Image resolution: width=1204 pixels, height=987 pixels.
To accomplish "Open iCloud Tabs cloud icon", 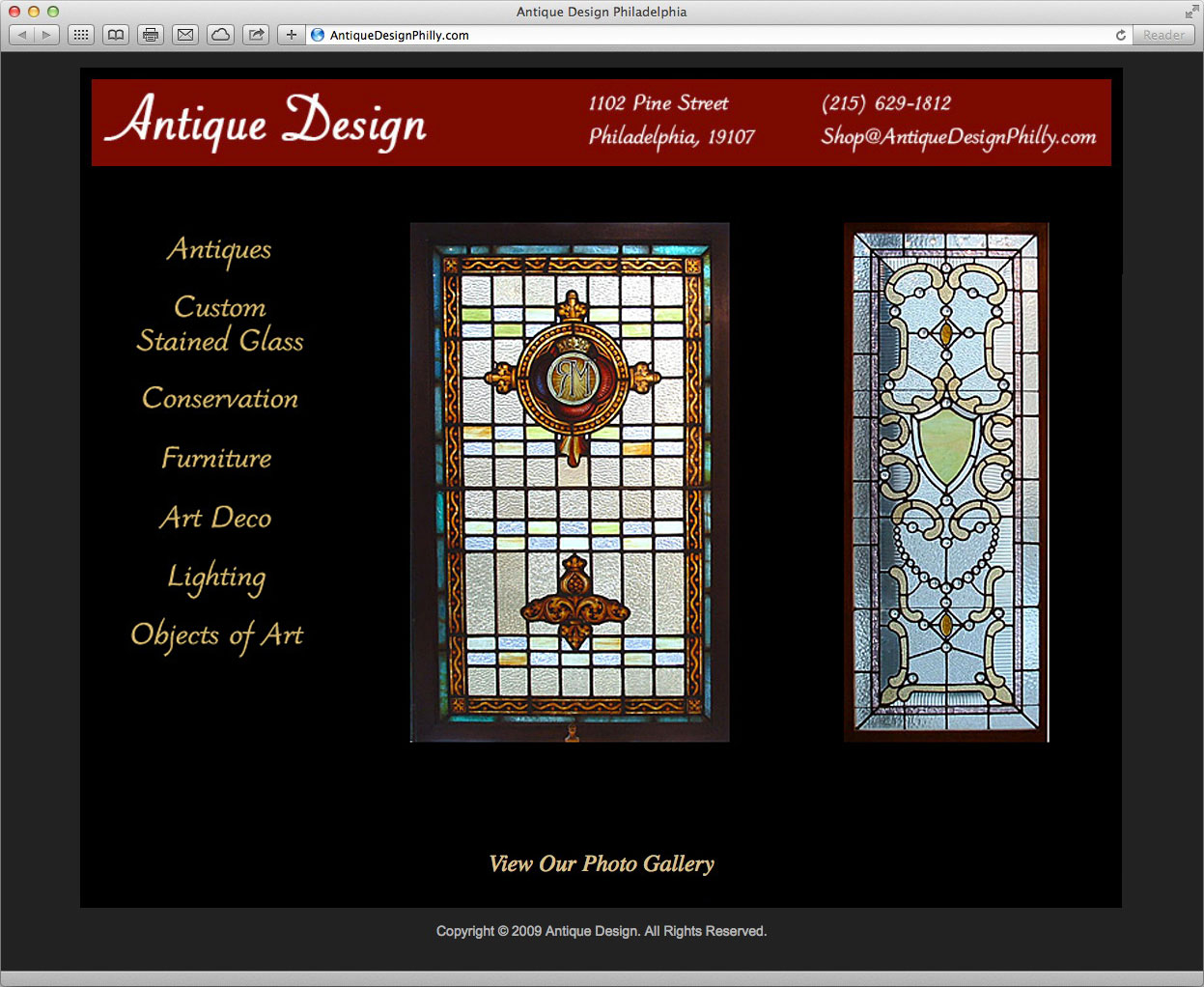I will (221, 35).
